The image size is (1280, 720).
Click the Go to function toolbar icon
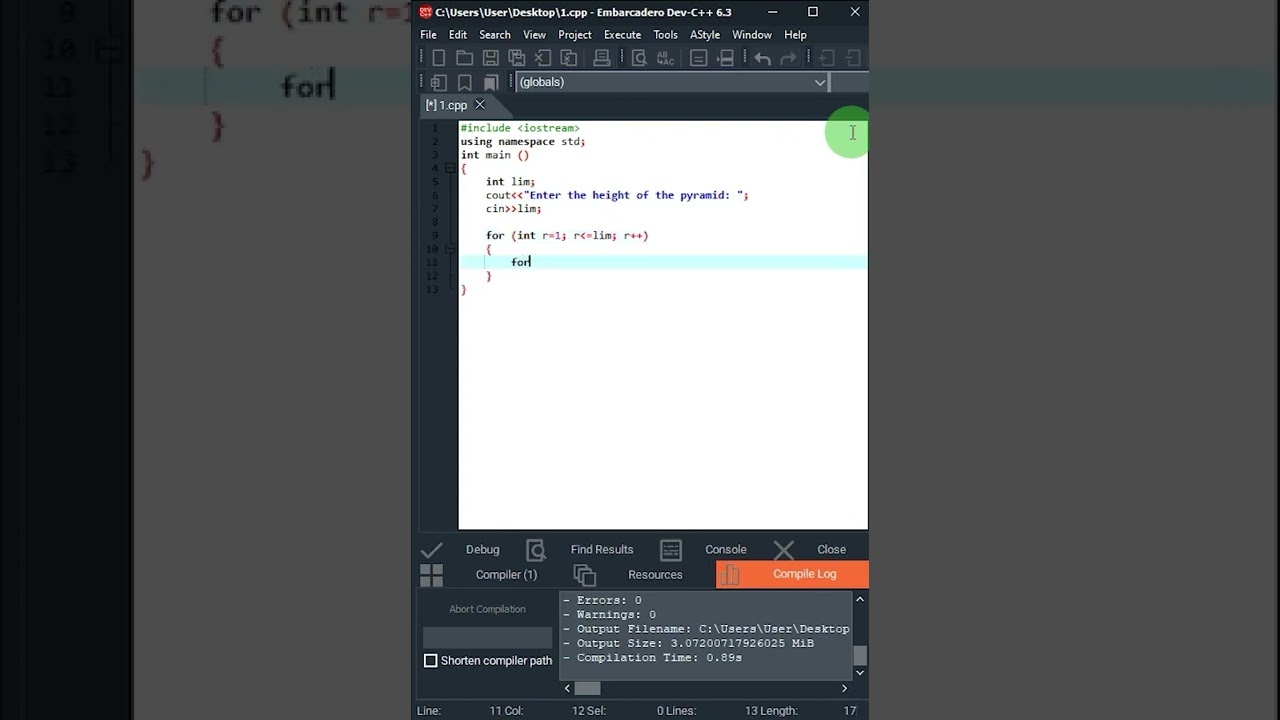[x=699, y=58]
